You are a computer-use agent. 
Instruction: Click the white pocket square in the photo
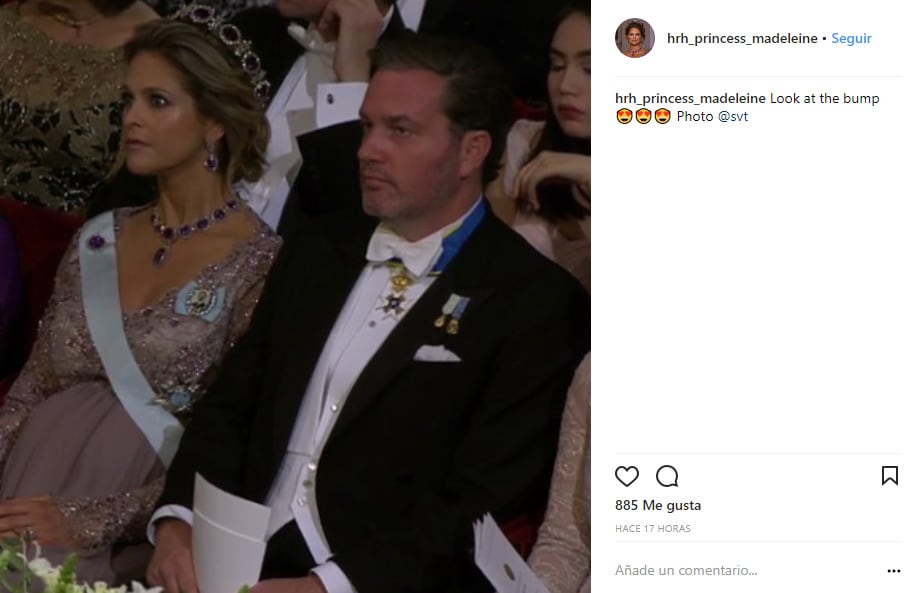(x=437, y=353)
